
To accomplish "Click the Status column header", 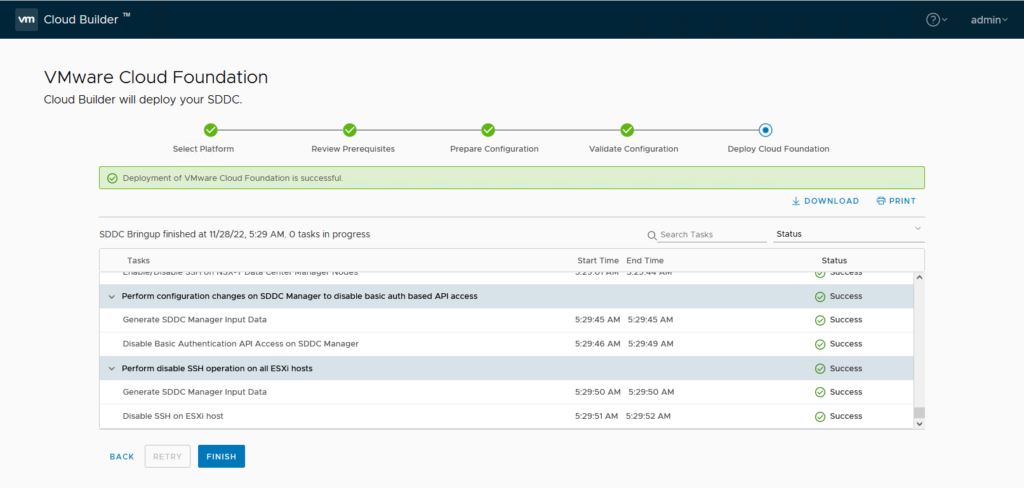I will click(x=834, y=260).
